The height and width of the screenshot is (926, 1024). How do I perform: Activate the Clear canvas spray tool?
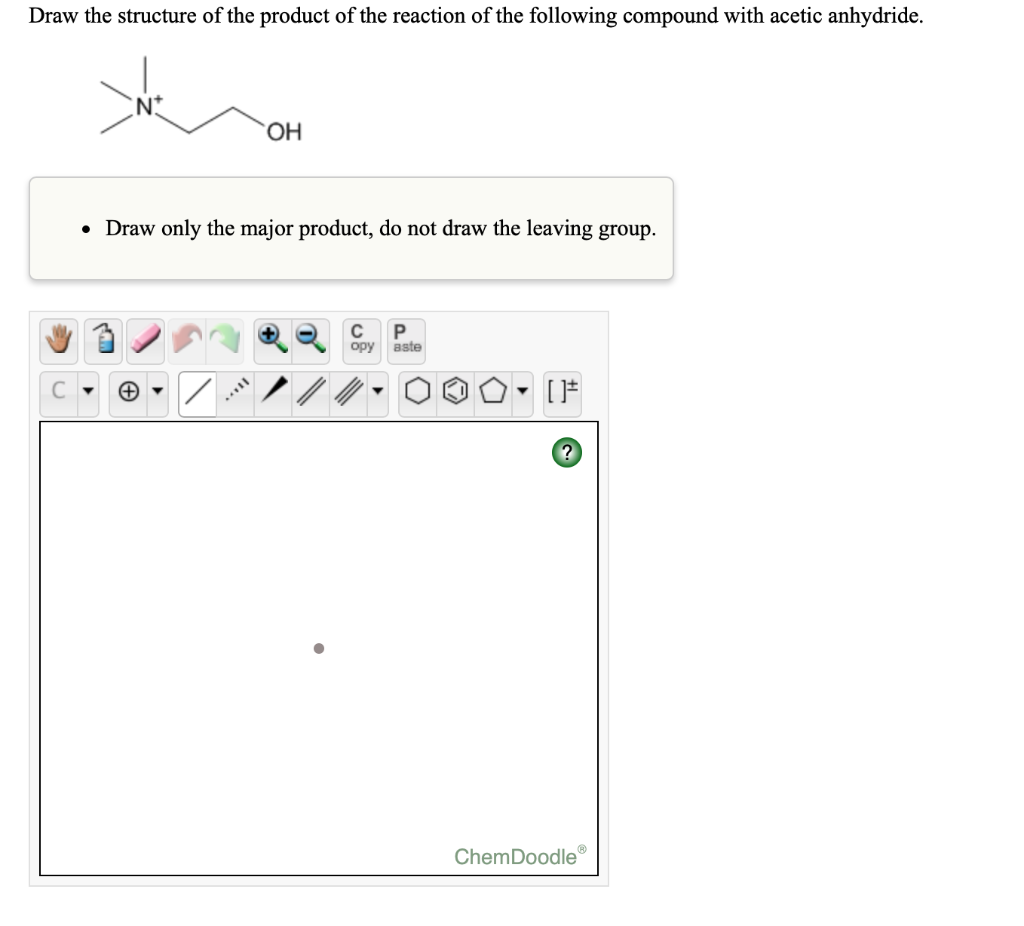pyautogui.click(x=101, y=340)
